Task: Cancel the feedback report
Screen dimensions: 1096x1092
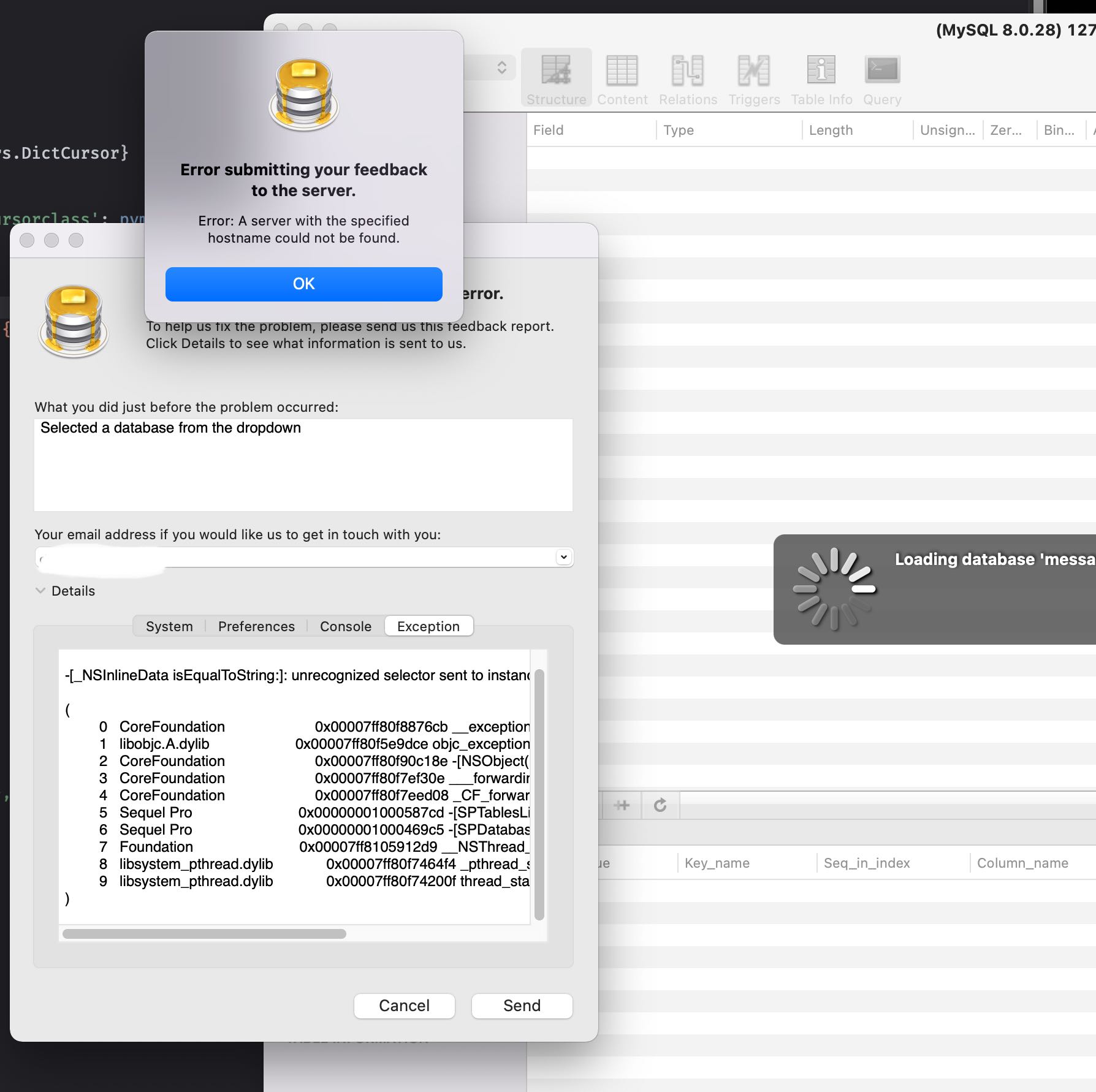Action: pos(403,1006)
